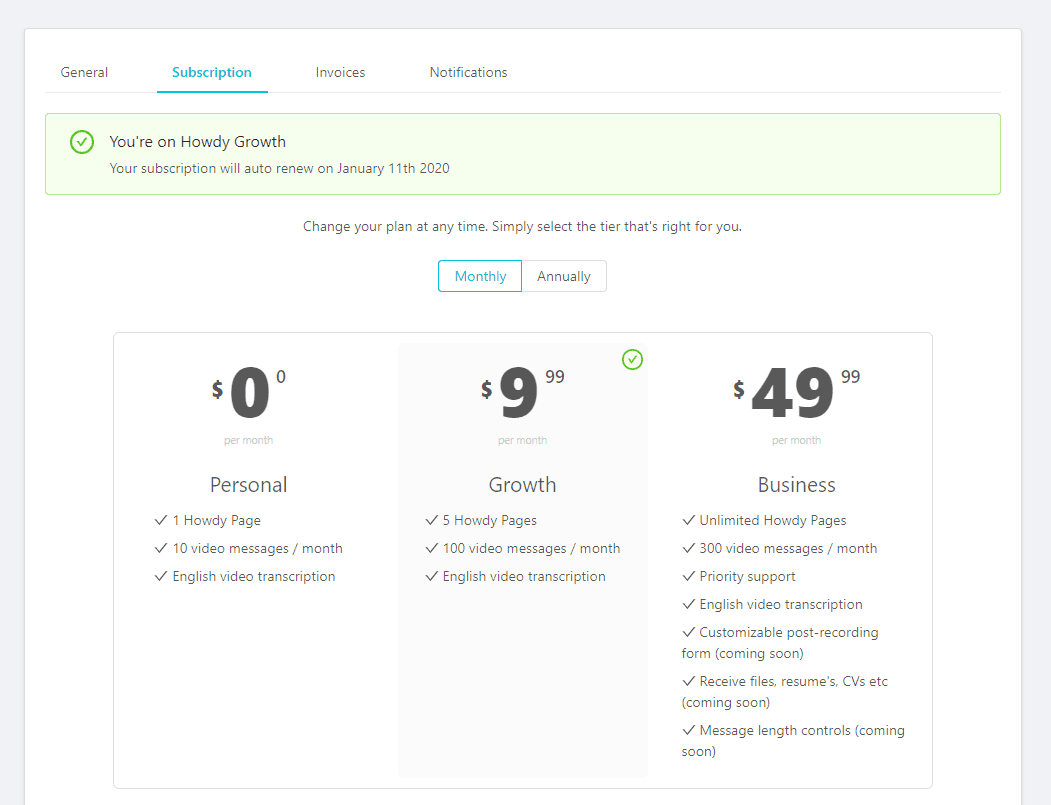Select the Personal plan title
This screenshot has height=805, width=1051.
coord(248,485)
